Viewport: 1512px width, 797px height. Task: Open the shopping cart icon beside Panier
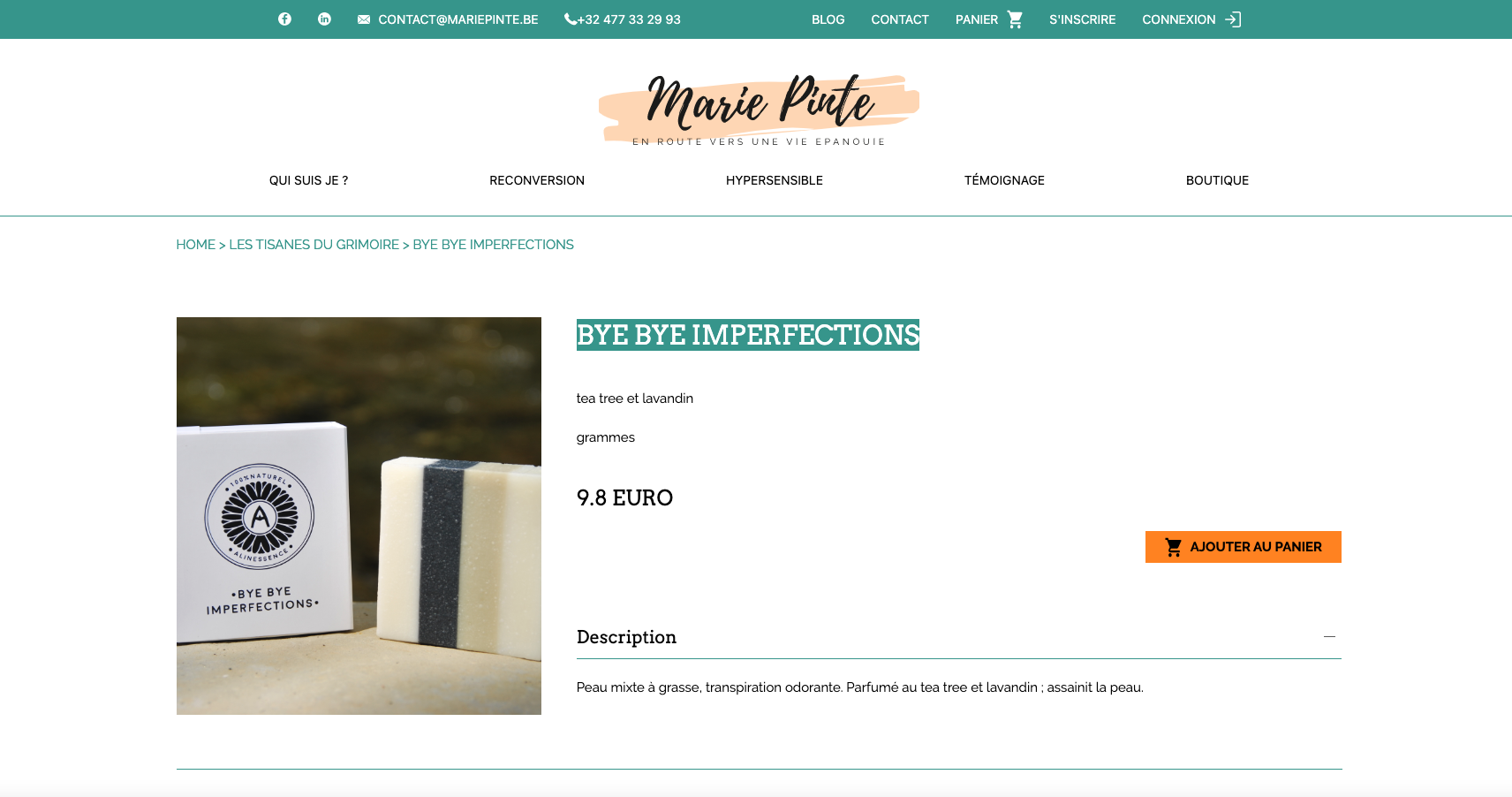[1015, 19]
